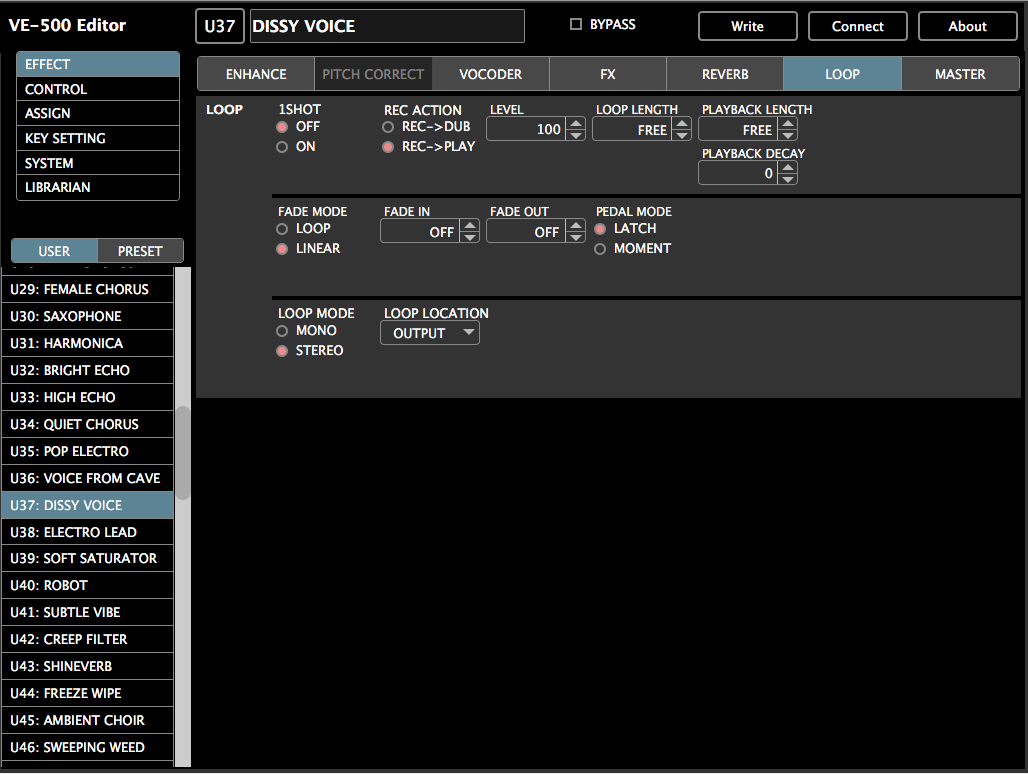
Task: Set 1SHOT to ON
Action: point(283,147)
